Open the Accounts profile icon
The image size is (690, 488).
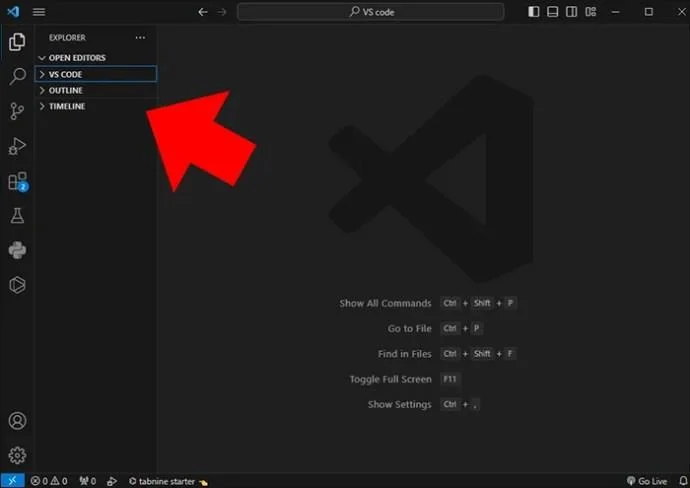click(x=17, y=421)
